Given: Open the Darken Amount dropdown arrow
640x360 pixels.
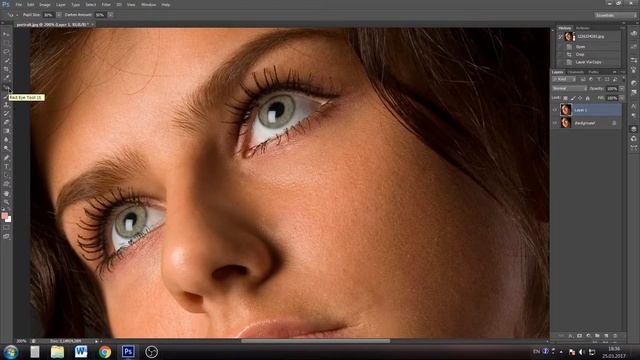Looking at the screenshot, I should pos(110,15).
